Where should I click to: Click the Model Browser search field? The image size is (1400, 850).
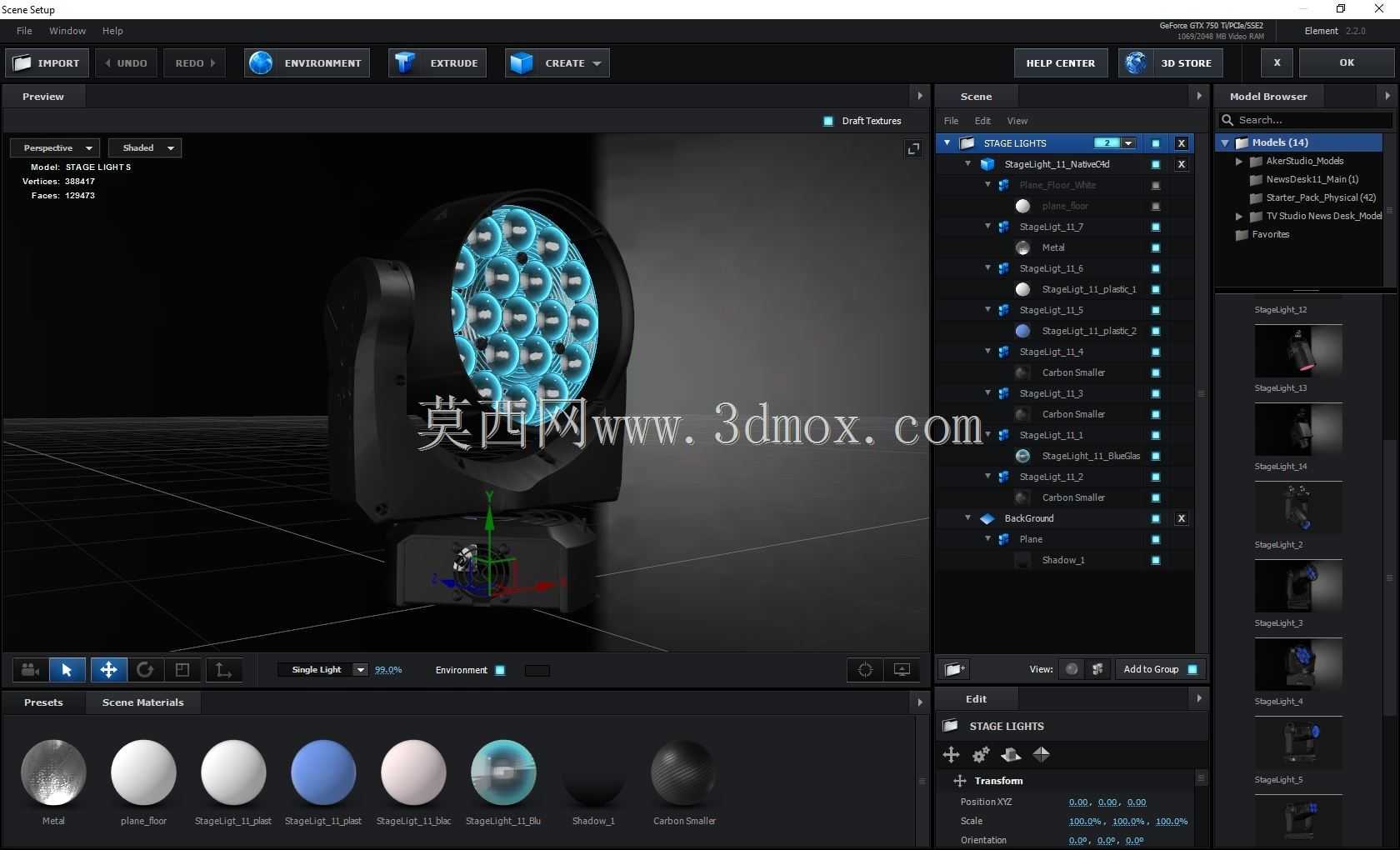(1305, 120)
